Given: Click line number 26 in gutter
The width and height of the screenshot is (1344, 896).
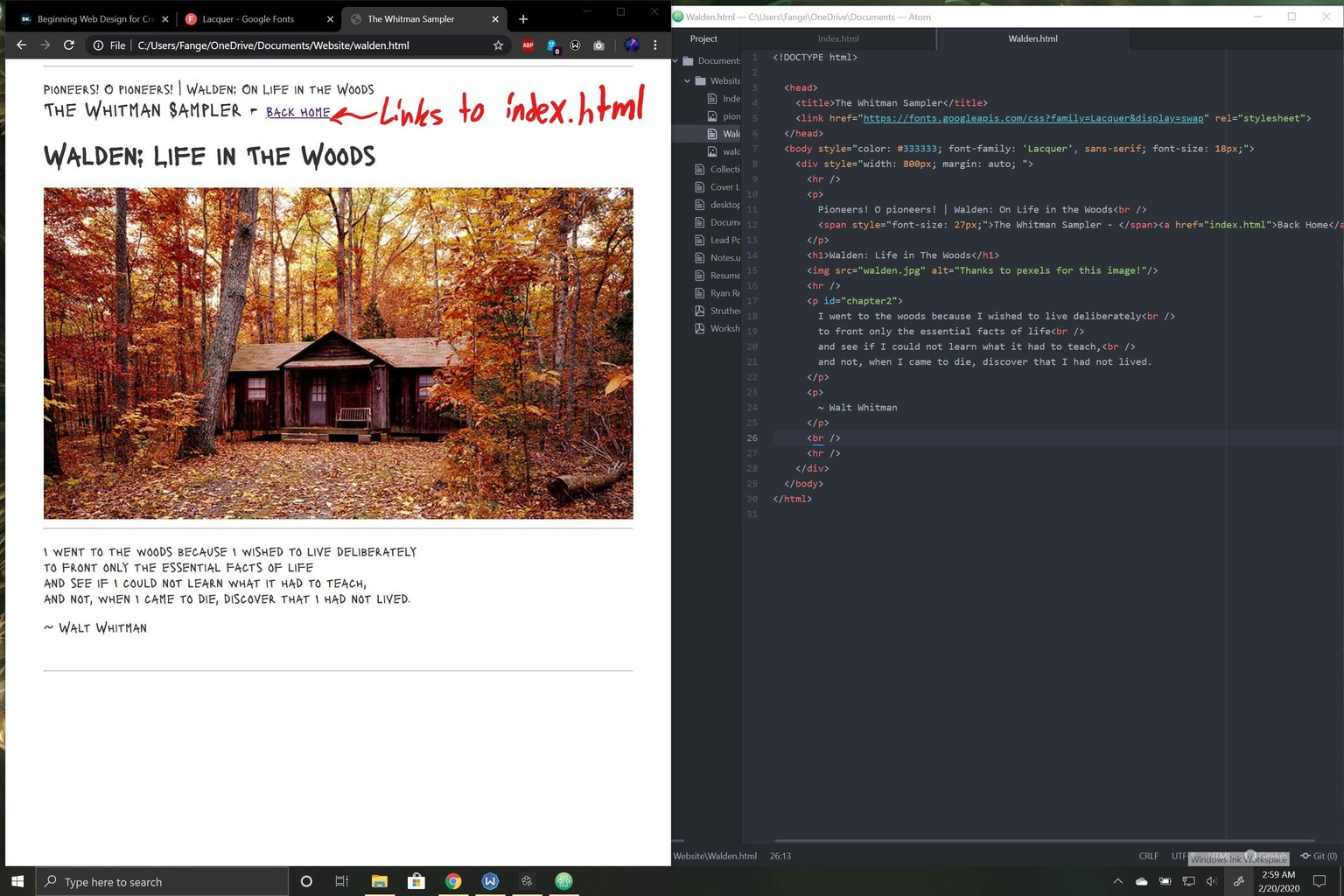Looking at the screenshot, I should pos(752,438).
